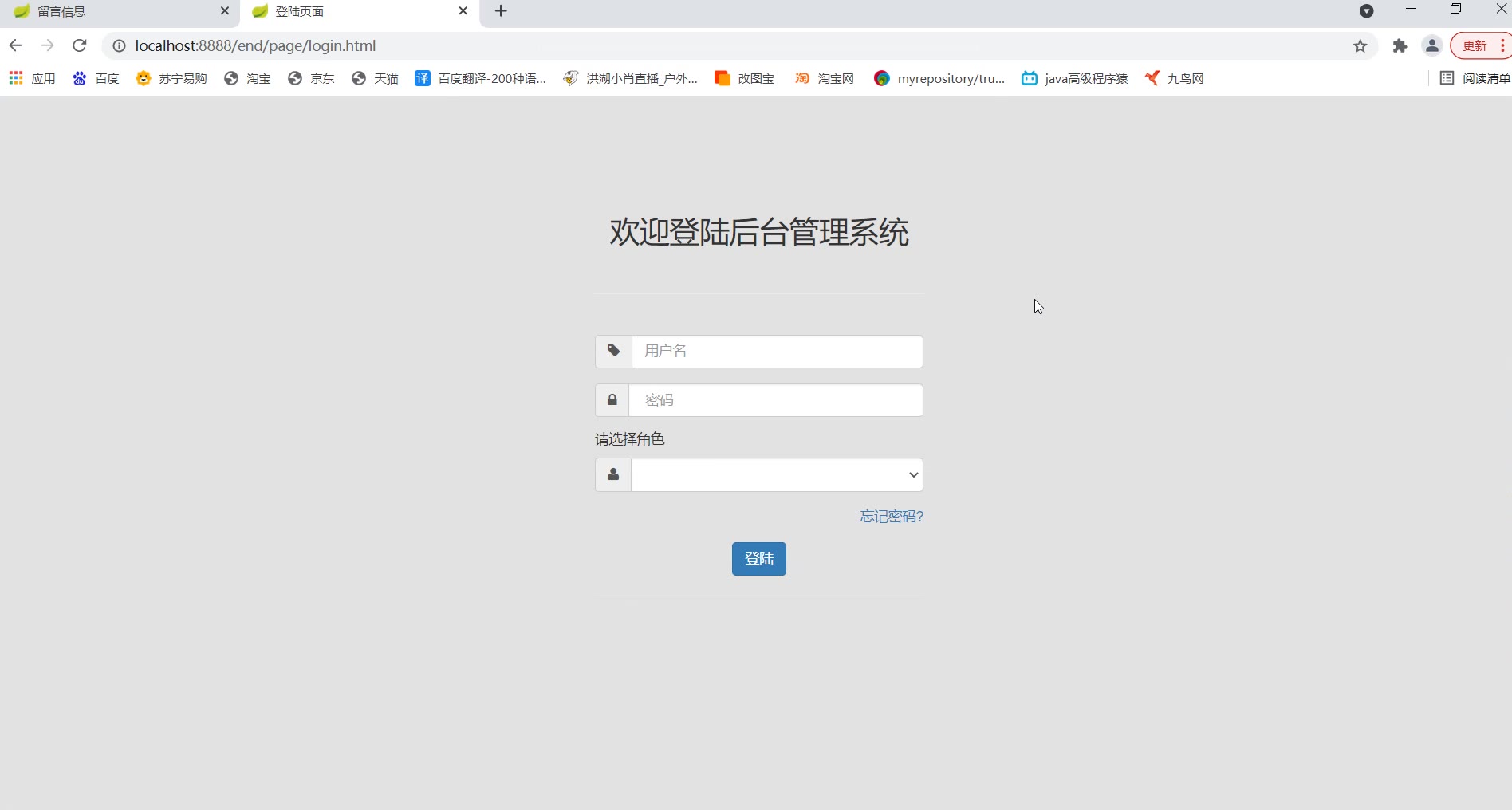Viewport: 1512px width, 810px height.
Task: Click the 请选择角色 label
Action: 630,439
